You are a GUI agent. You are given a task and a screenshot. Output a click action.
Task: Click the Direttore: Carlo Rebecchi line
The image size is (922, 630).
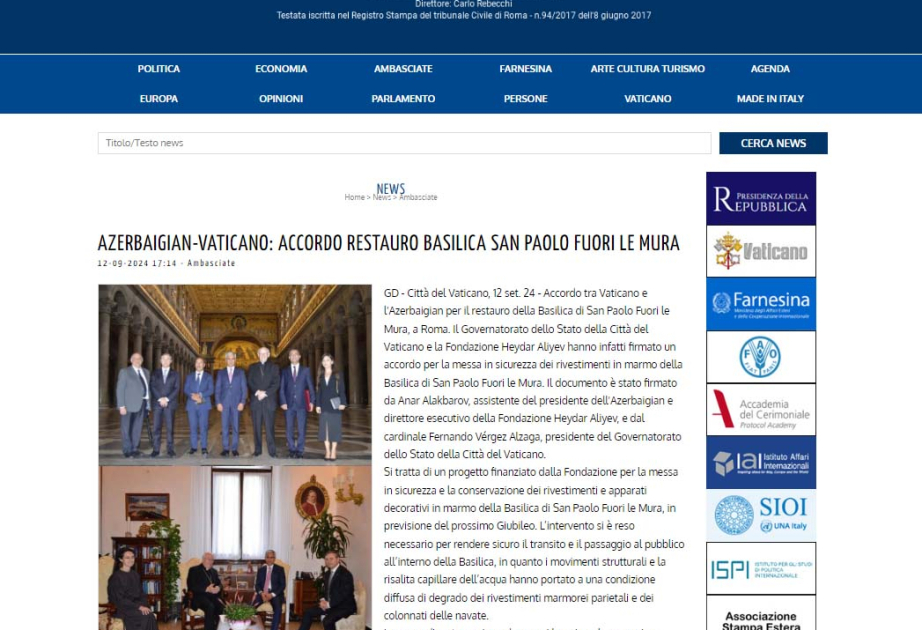(x=463, y=4)
